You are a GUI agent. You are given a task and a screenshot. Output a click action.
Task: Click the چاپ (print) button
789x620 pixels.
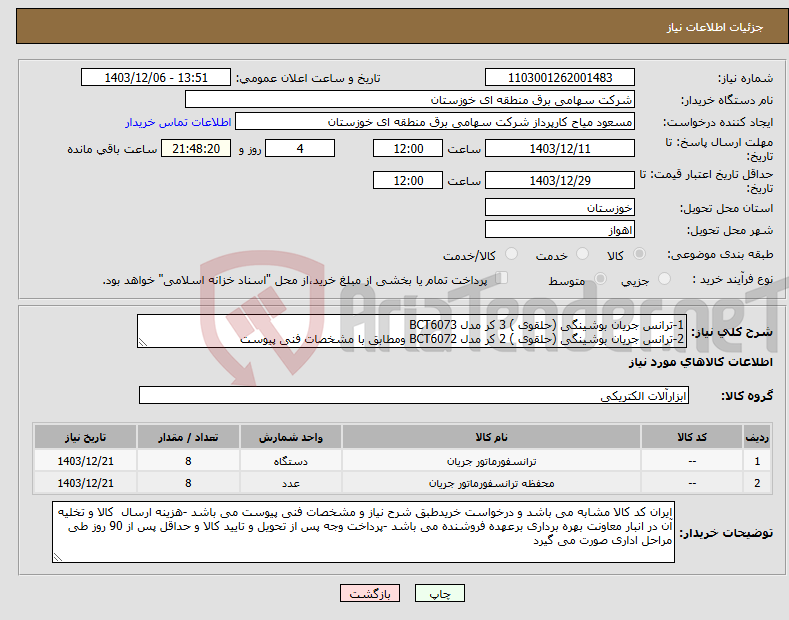coord(439,593)
